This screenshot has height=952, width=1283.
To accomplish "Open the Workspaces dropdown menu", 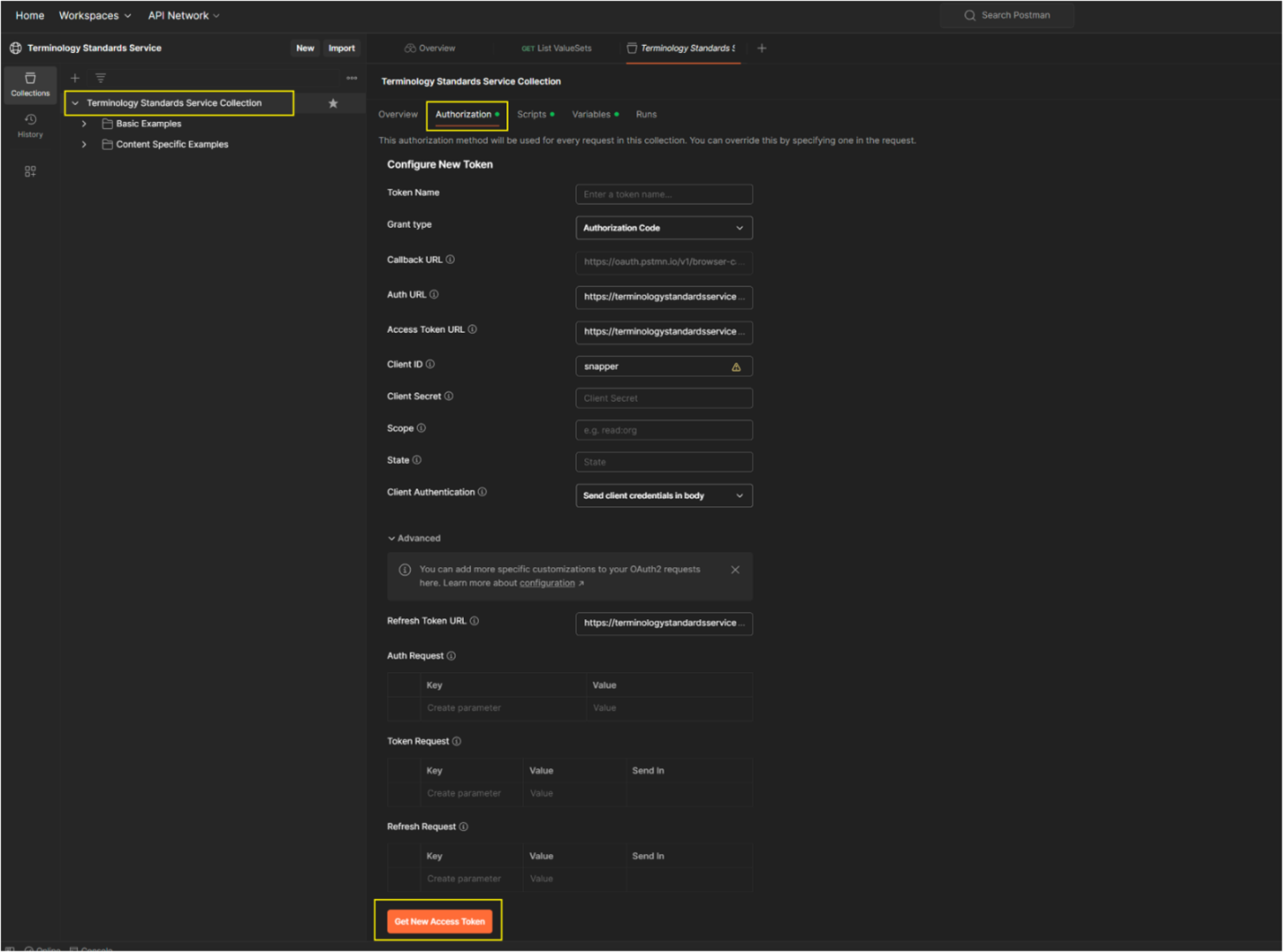I will click(x=95, y=15).
